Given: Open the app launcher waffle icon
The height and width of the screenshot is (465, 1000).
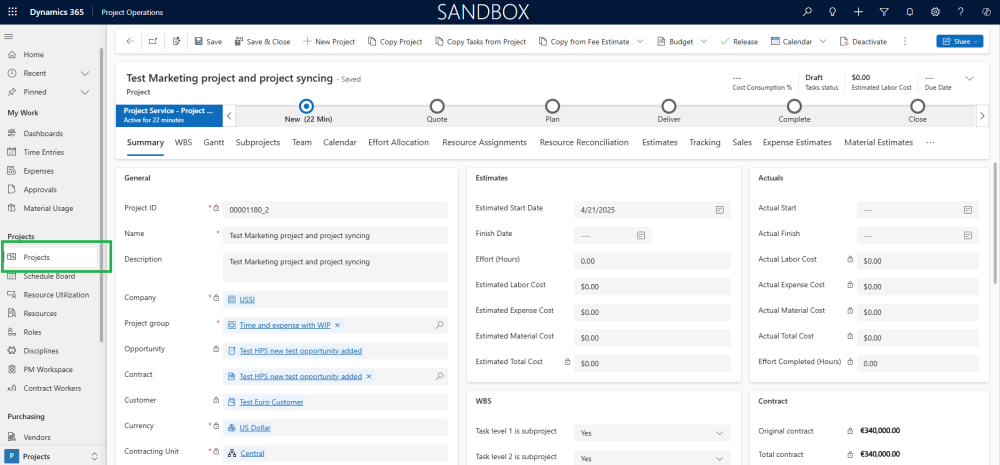Looking at the screenshot, I should tap(13, 11).
